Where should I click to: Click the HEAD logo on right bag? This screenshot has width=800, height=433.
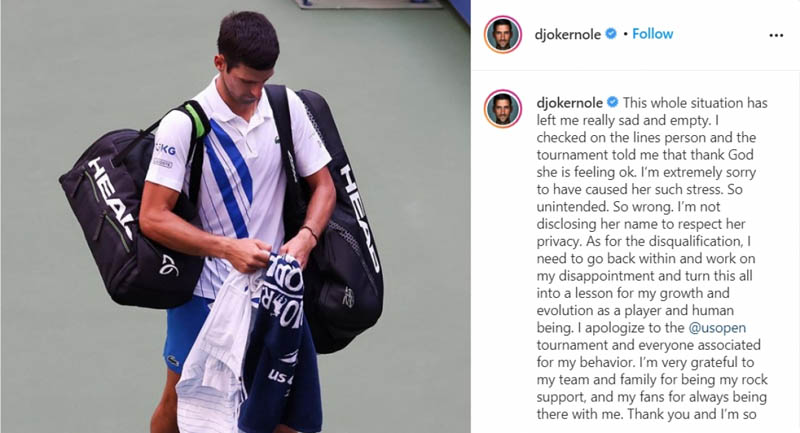click(360, 217)
